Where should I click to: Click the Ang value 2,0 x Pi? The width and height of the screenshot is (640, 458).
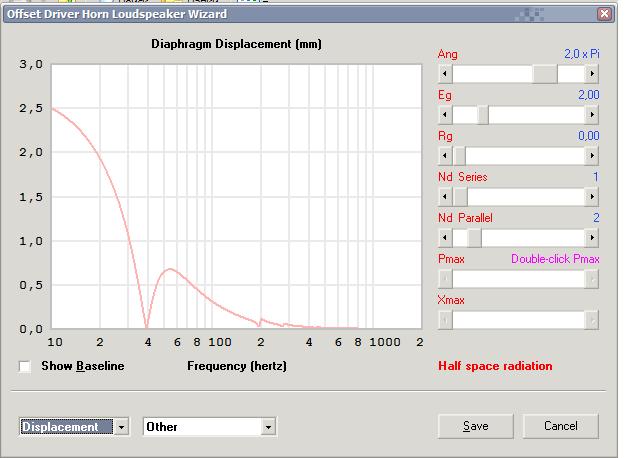tap(582, 54)
